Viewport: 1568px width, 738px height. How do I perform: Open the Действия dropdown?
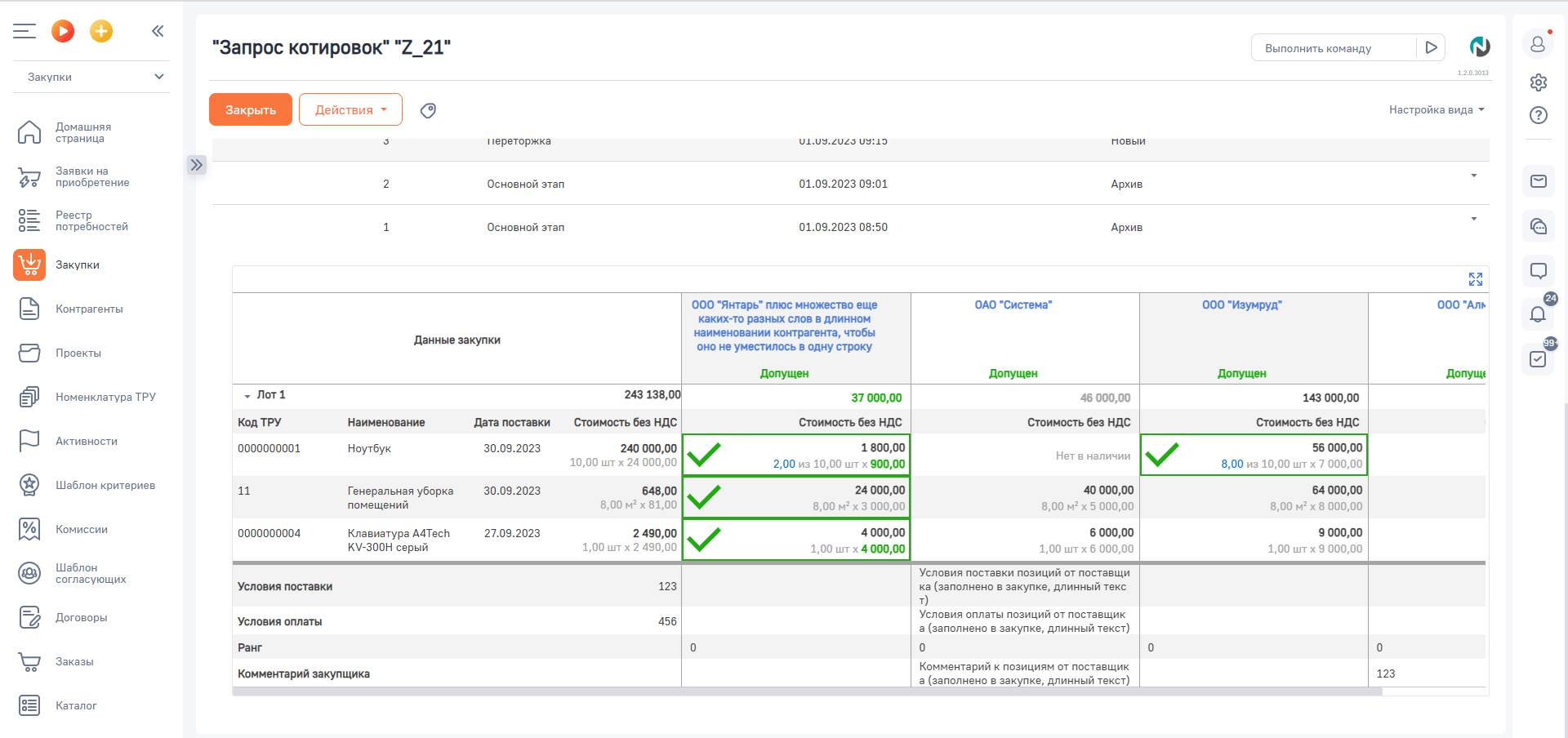[350, 110]
